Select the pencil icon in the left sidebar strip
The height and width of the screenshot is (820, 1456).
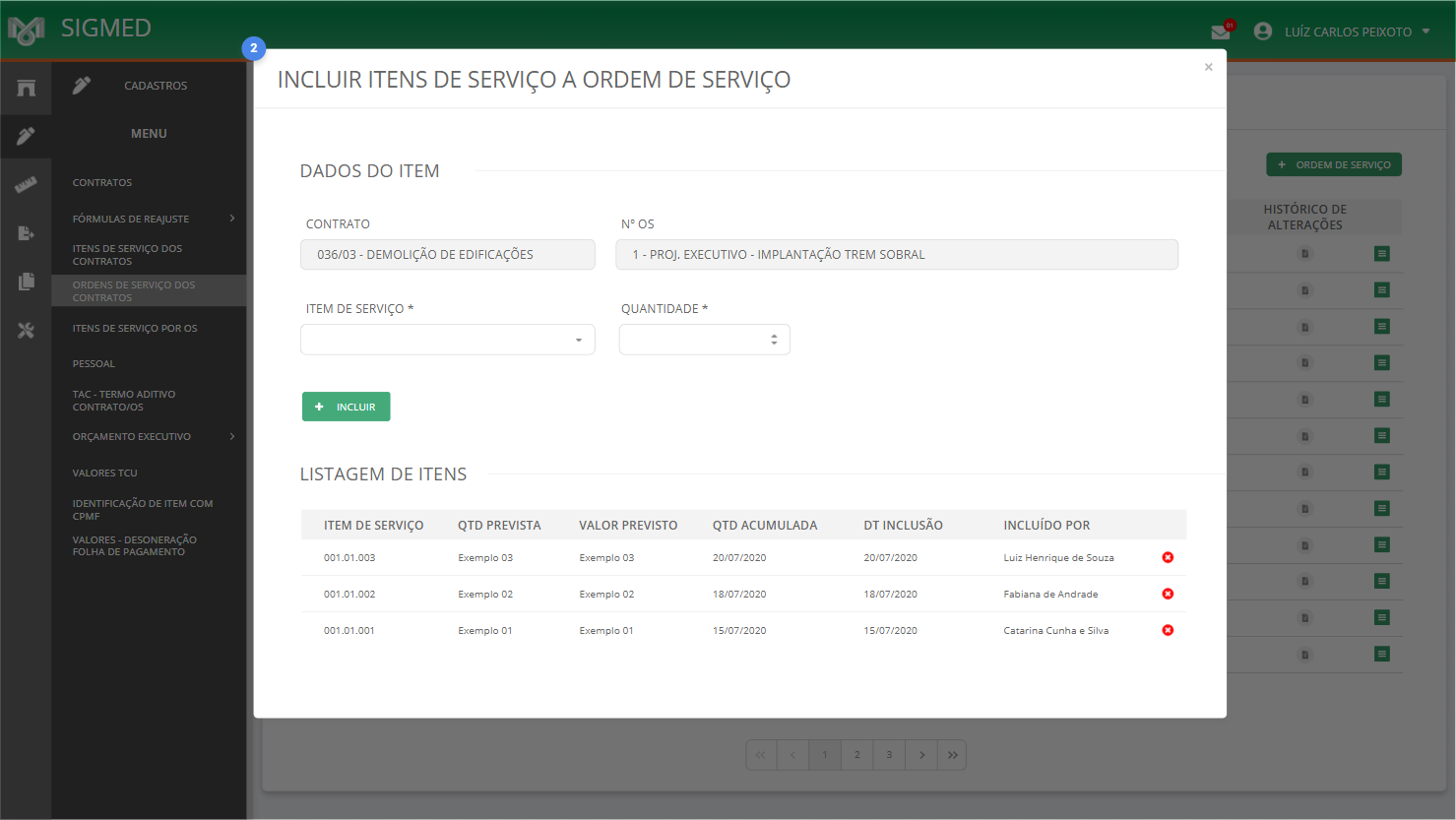click(27, 136)
